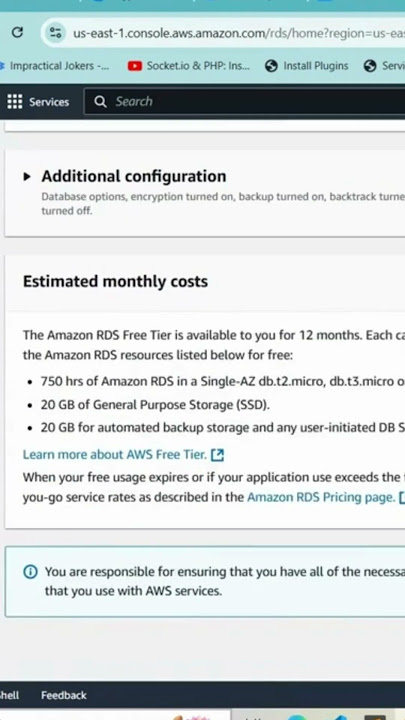Click the Additional configuration heading text
The width and height of the screenshot is (405, 720).
134,176
